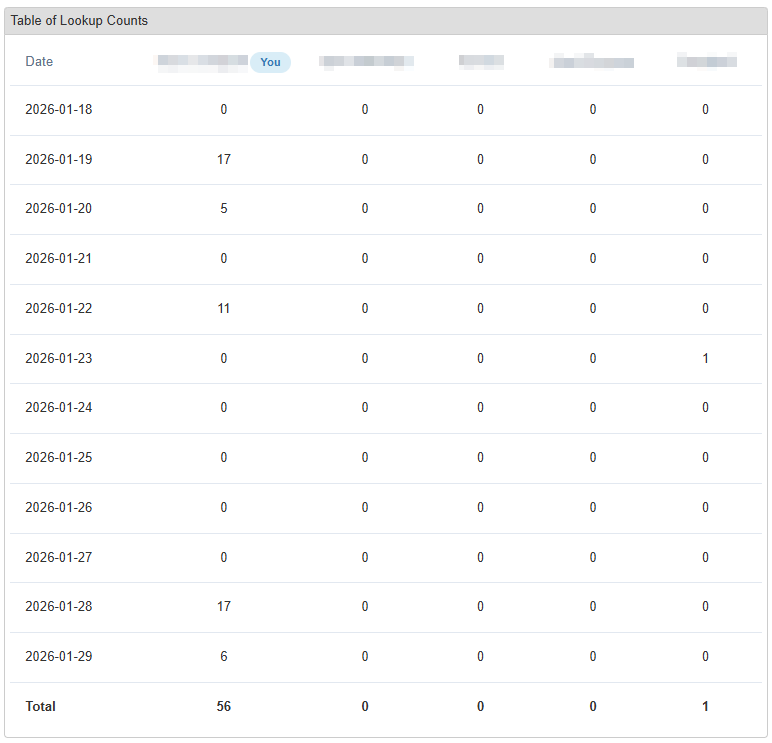Click the value 11 in 2026-01-22 row
Image resolution: width=772 pixels, height=743 pixels.
(224, 309)
